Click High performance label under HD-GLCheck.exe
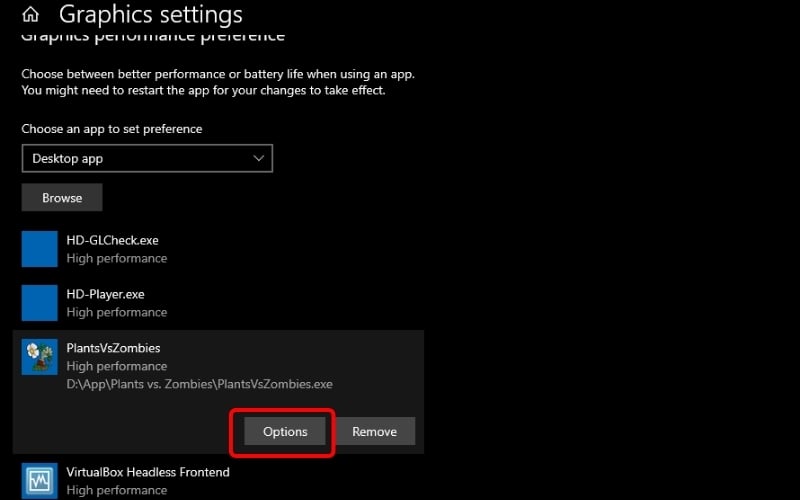This screenshot has height=500, width=800. pyautogui.click(x=116, y=258)
